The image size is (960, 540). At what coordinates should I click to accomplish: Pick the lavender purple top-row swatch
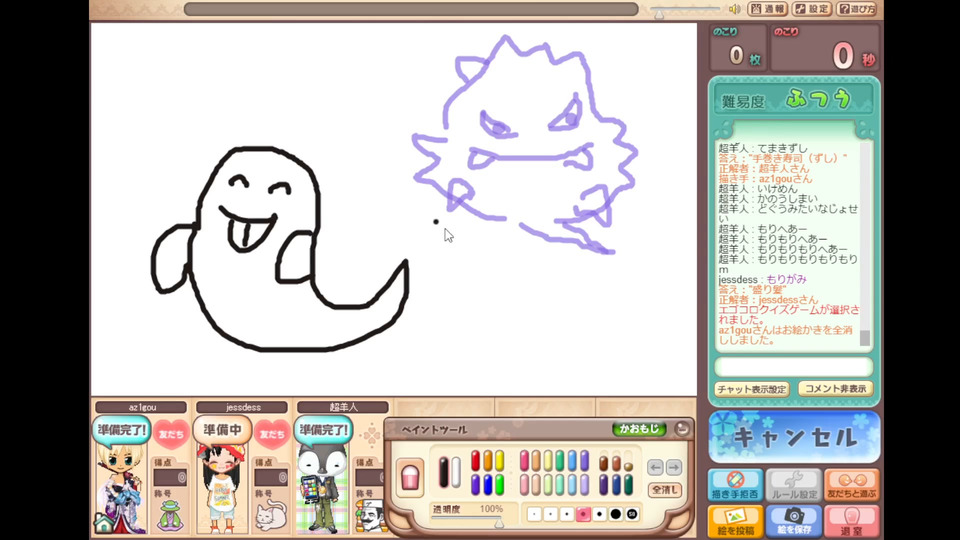pos(585,460)
